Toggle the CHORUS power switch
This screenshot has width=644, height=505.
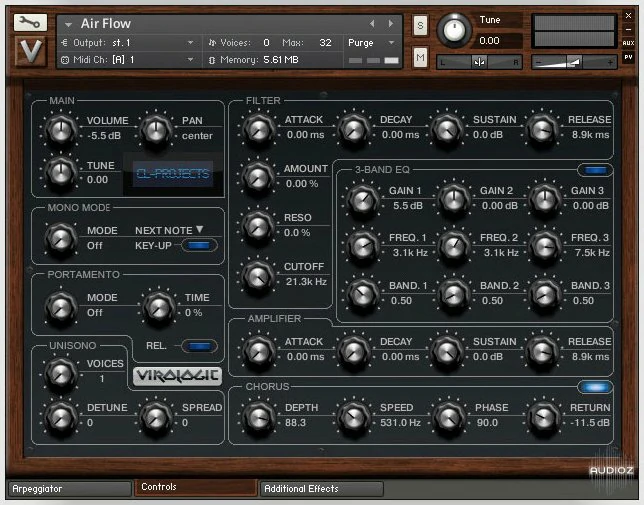(x=595, y=387)
